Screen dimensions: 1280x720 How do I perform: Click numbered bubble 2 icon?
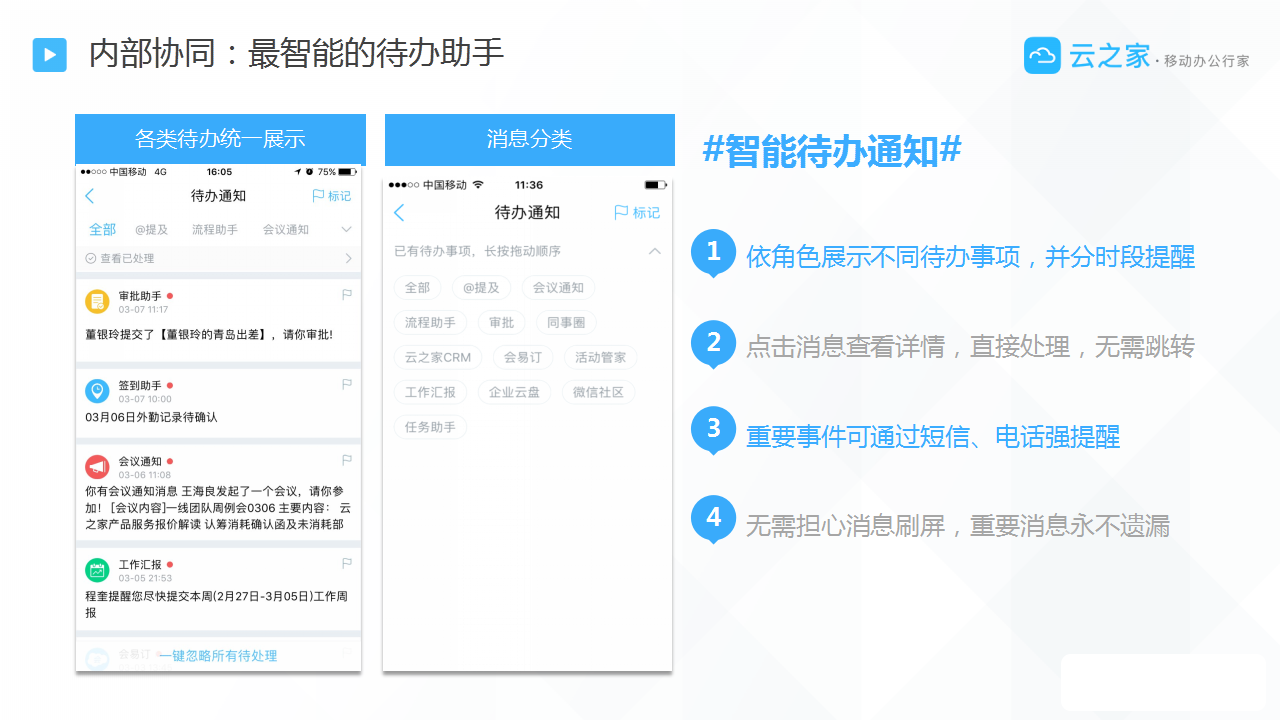pyautogui.click(x=713, y=344)
